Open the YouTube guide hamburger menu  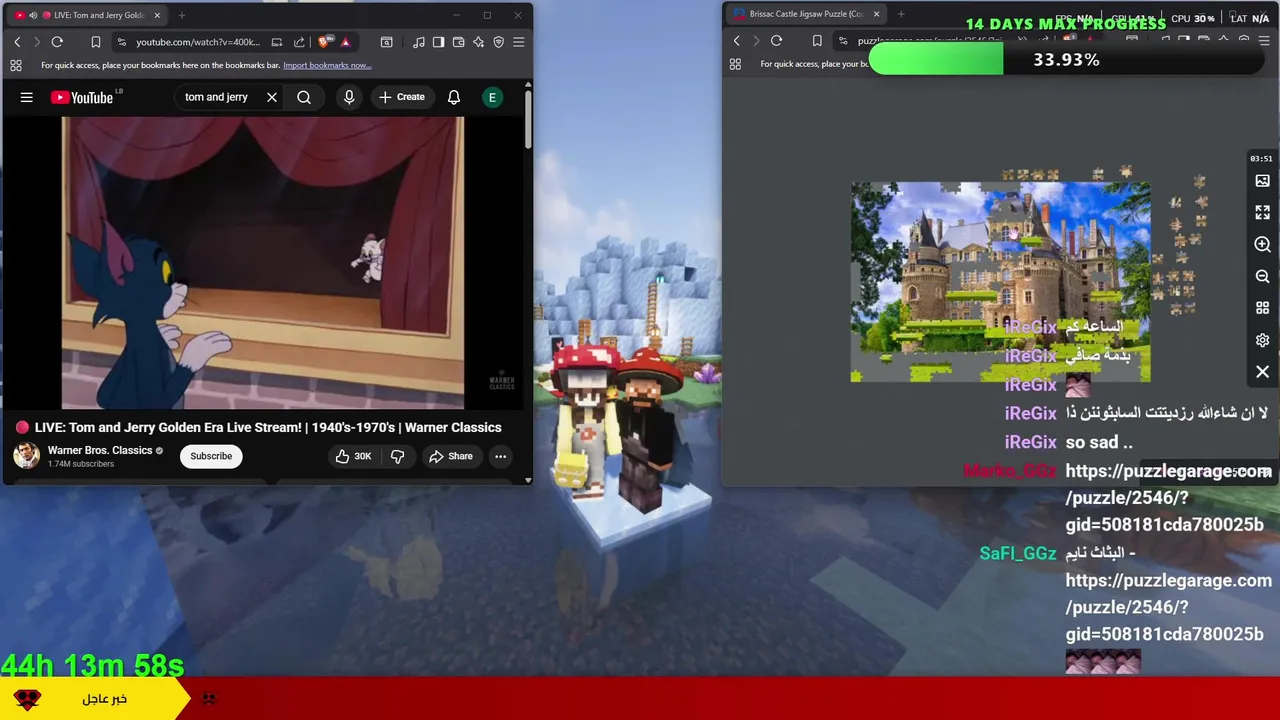coord(27,97)
